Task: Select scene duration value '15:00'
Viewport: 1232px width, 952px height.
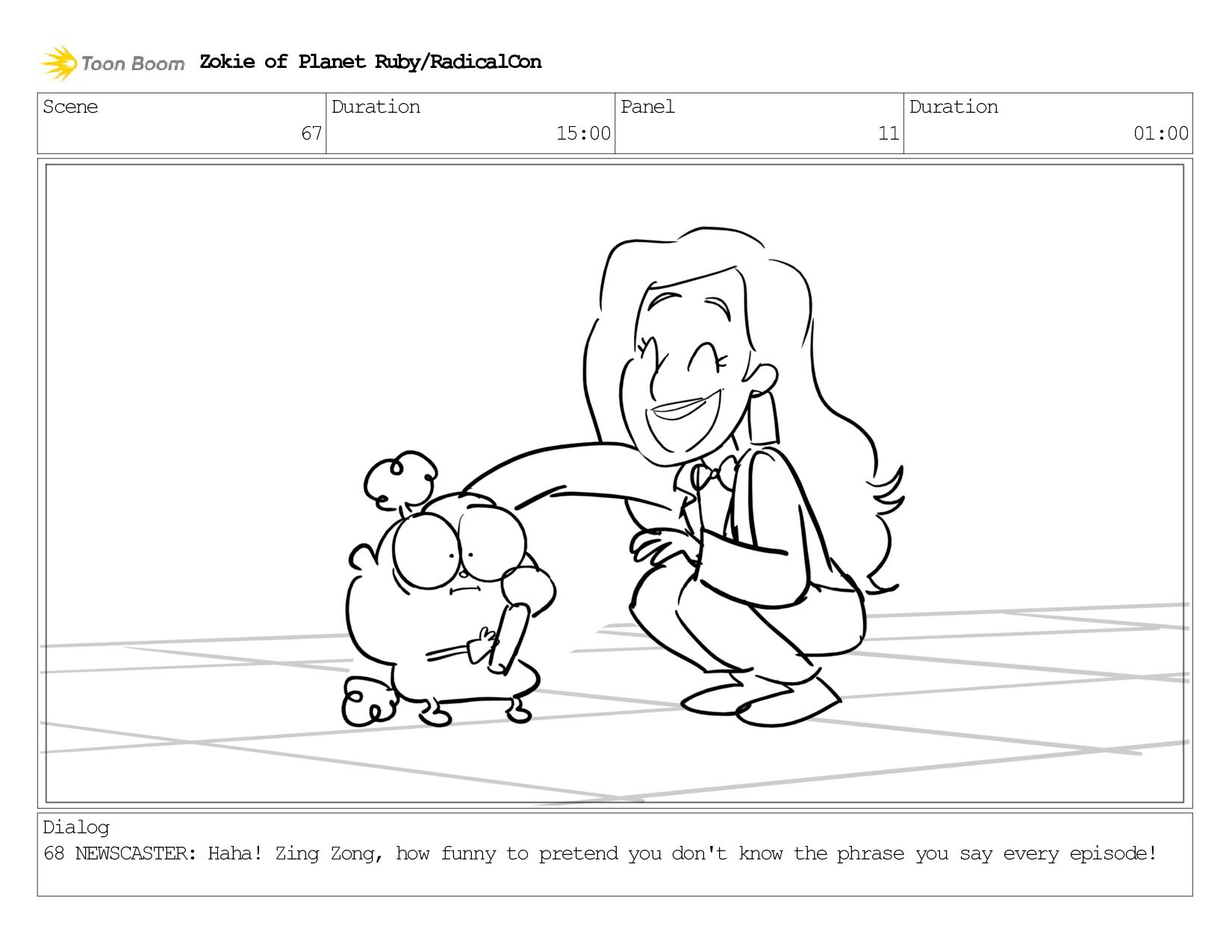Action: click(583, 134)
